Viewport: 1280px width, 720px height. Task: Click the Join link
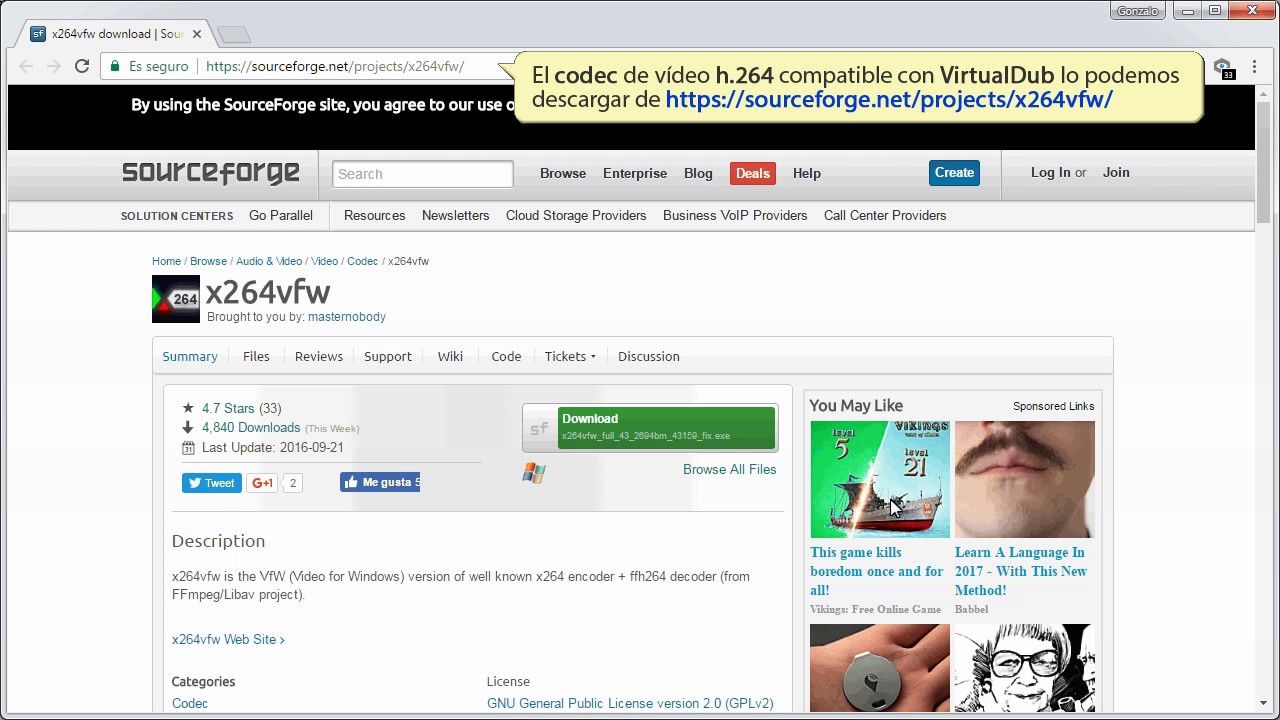pos(1116,172)
